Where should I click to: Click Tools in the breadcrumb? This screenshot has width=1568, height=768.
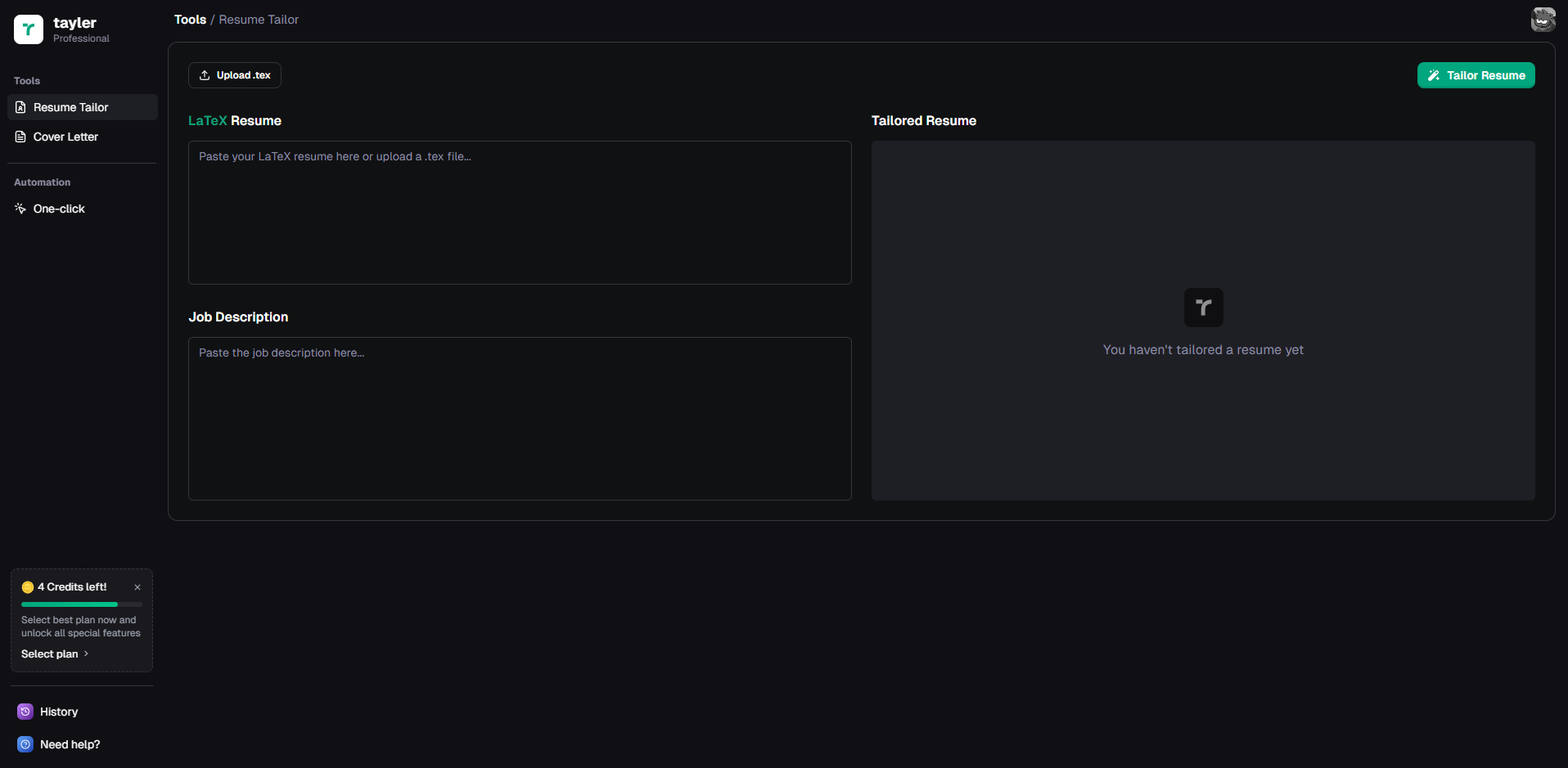tap(190, 20)
